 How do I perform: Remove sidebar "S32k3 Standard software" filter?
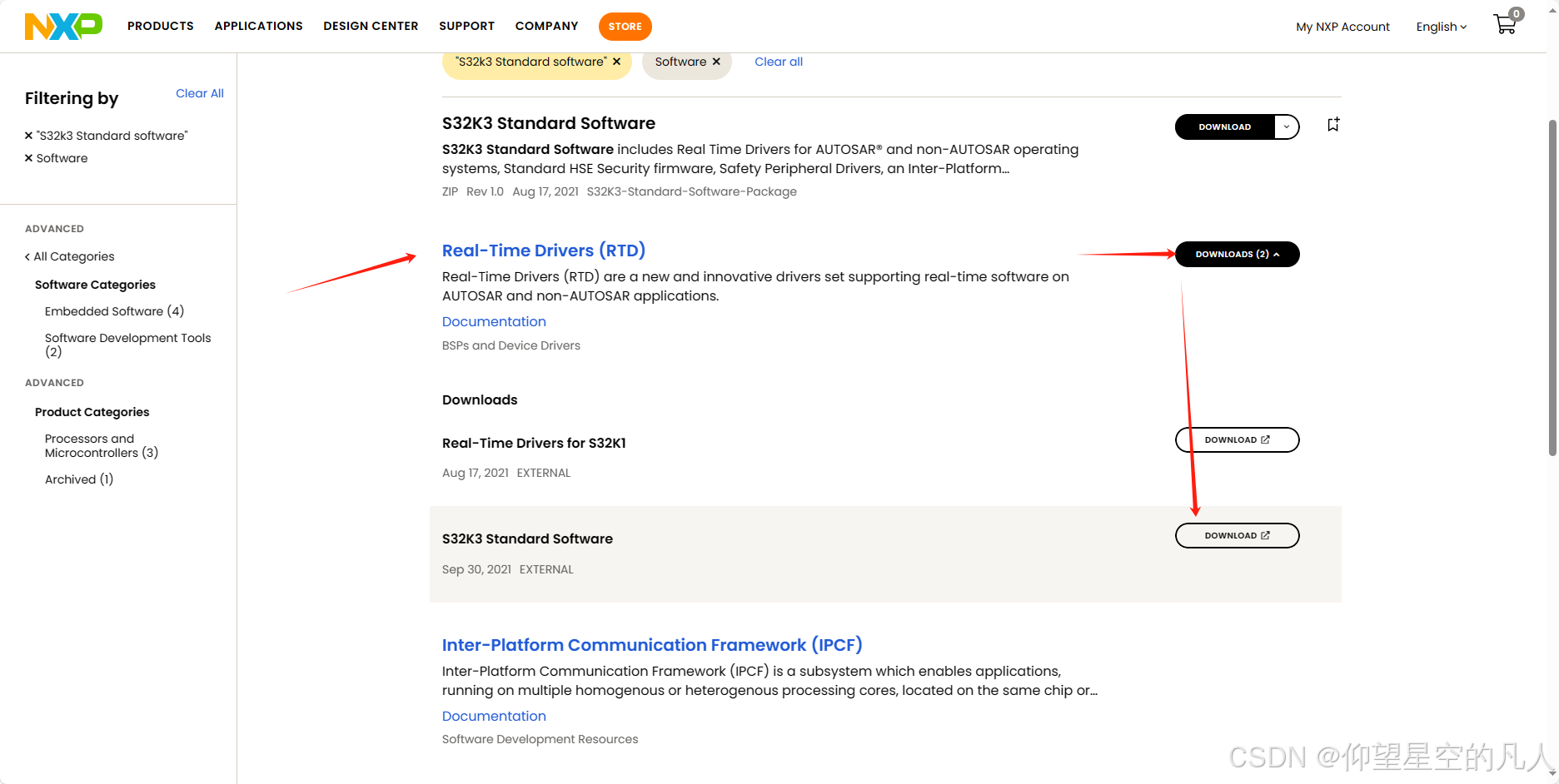pos(29,136)
